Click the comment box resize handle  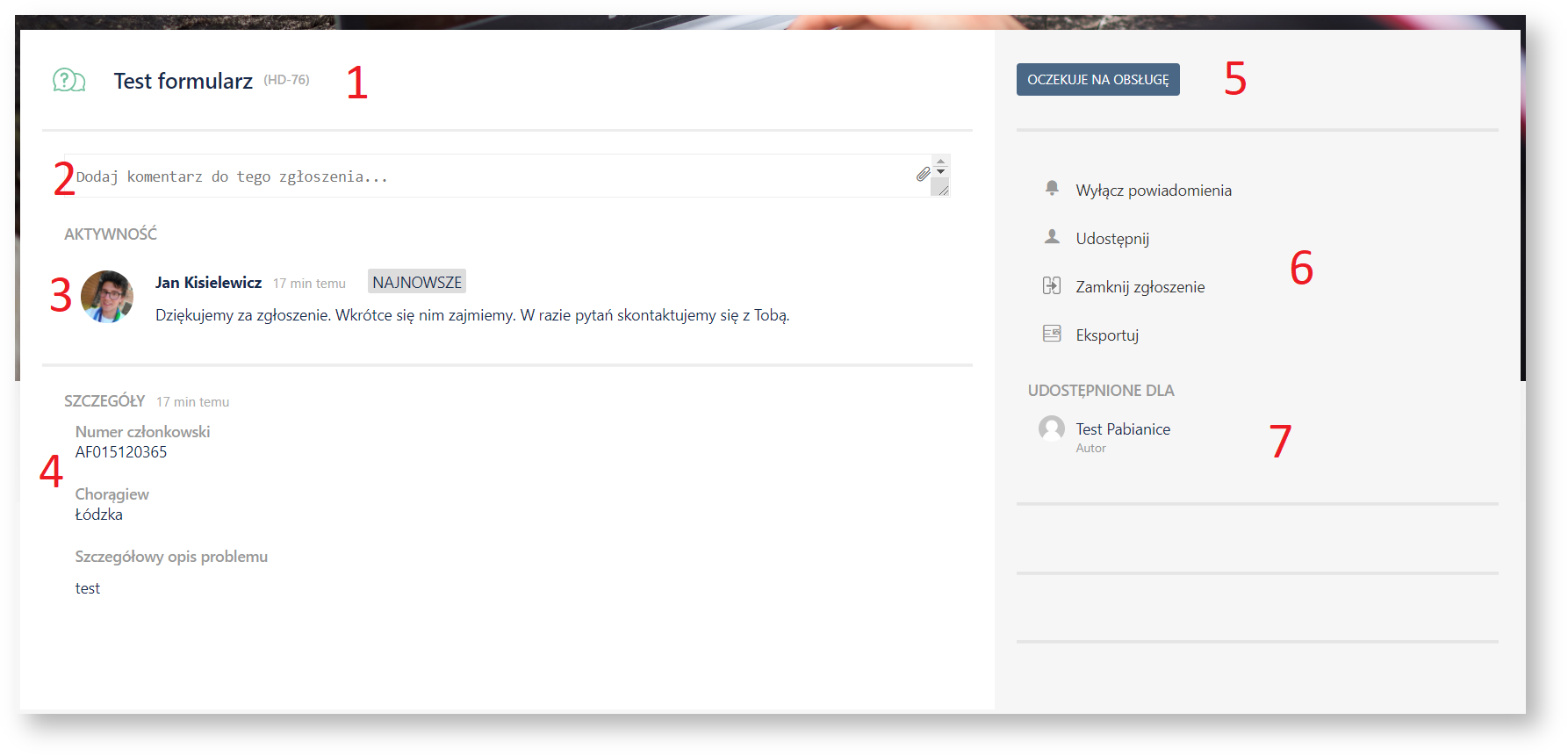pos(942,190)
